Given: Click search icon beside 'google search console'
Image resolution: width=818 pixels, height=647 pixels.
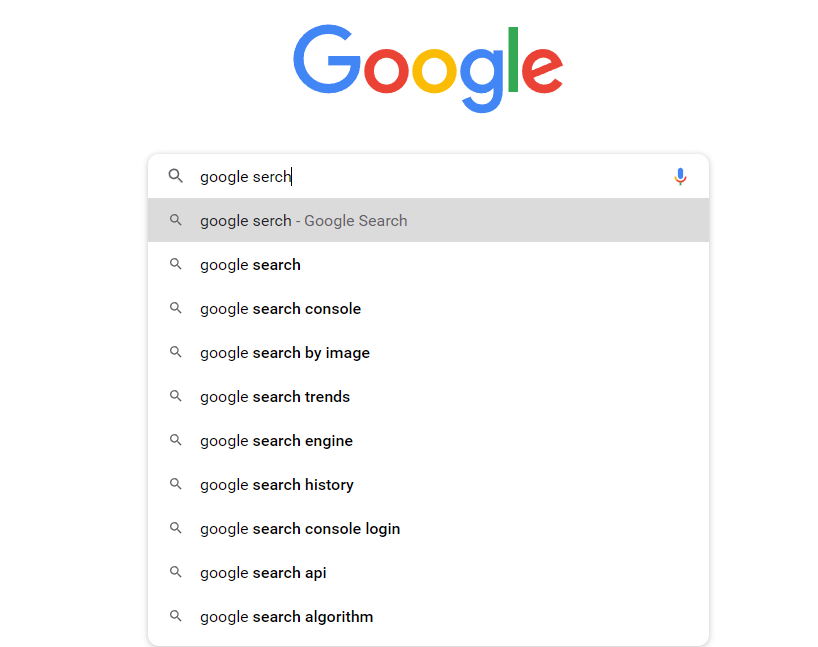Looking at the screenshot, I should click(176, 309).
